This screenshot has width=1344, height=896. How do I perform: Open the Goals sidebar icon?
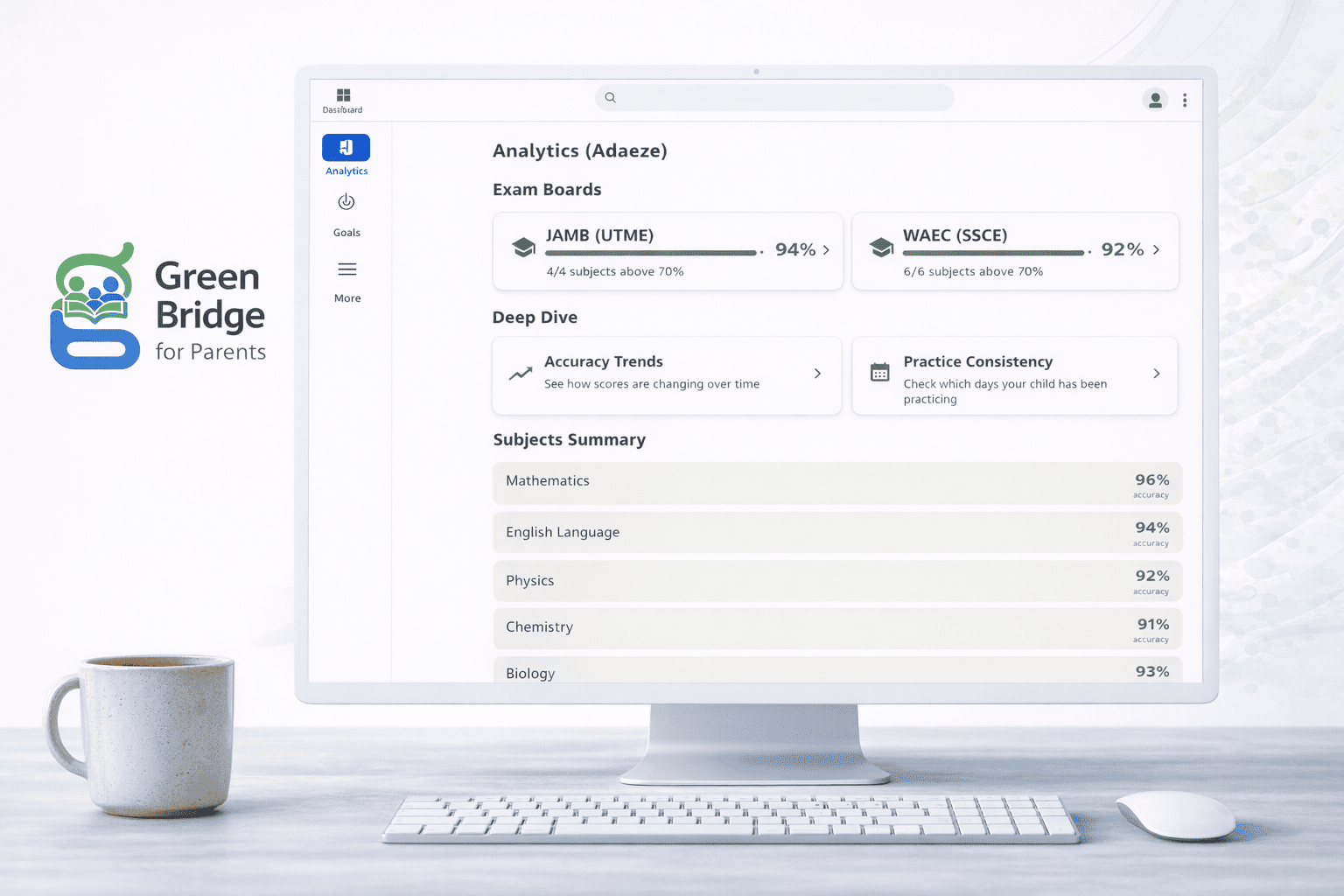click(346, 203)
